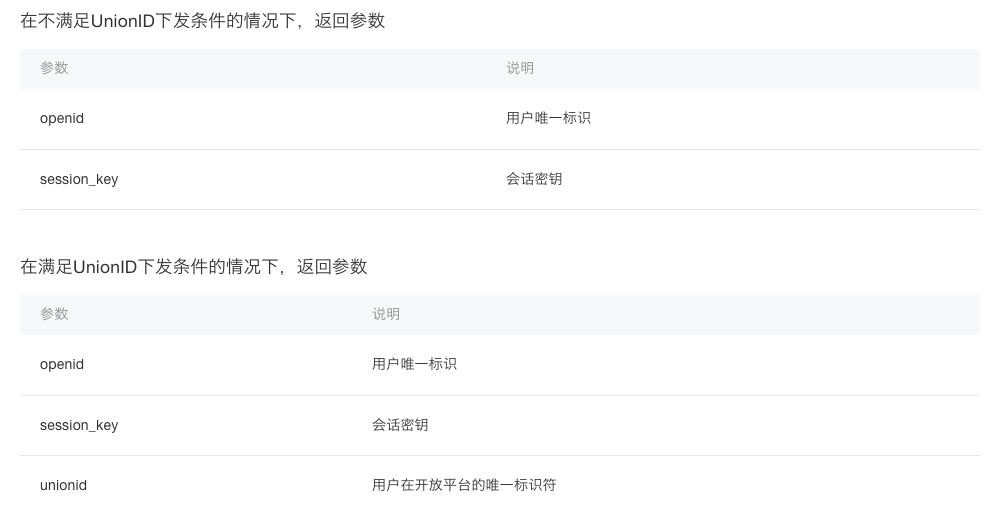This screenshot has height=507, width=991.
Task: Click the 参数 header in the first table
Action: (54, 68)
